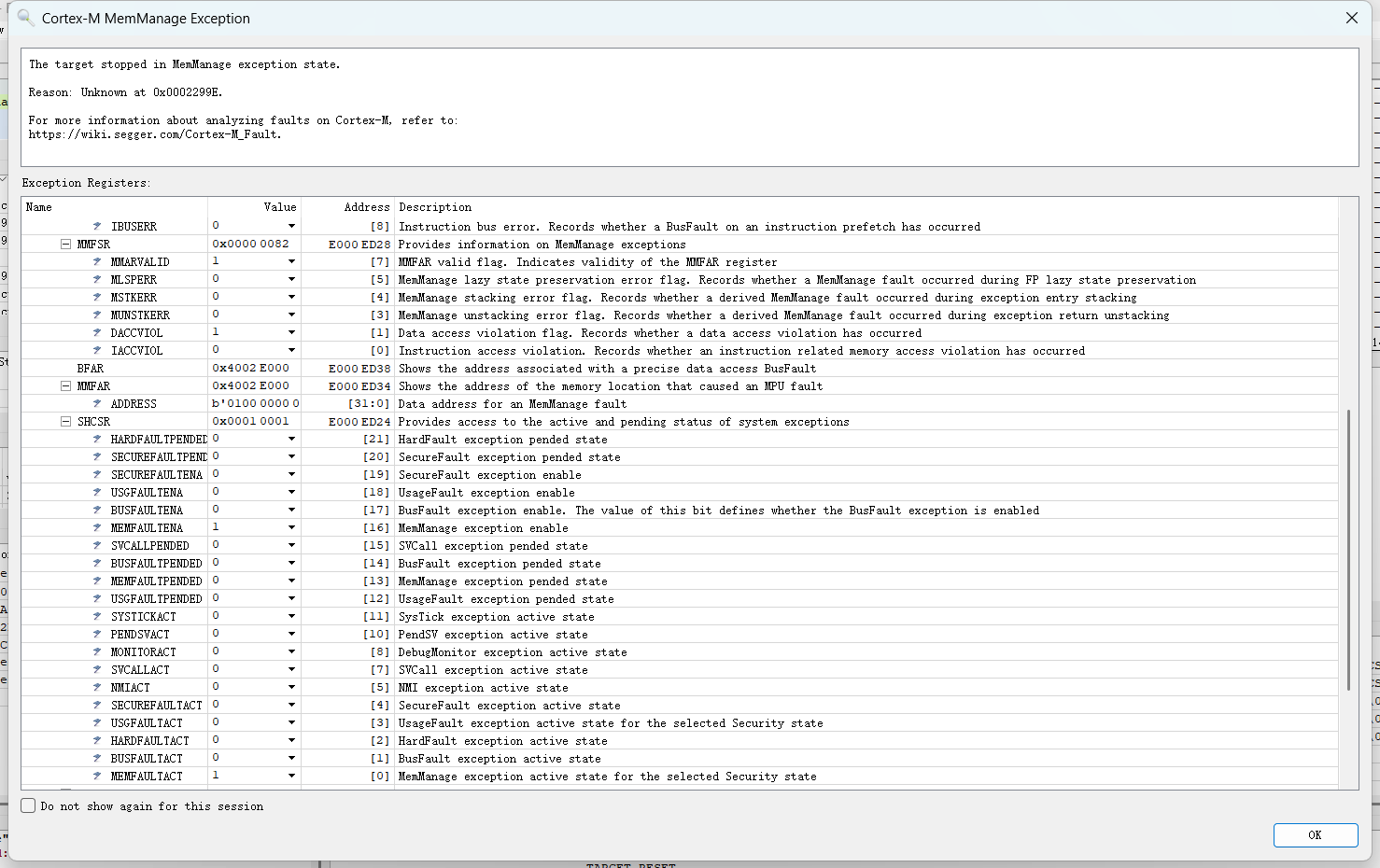Click the SVCALLPENDED edit icon

(97, 545)
